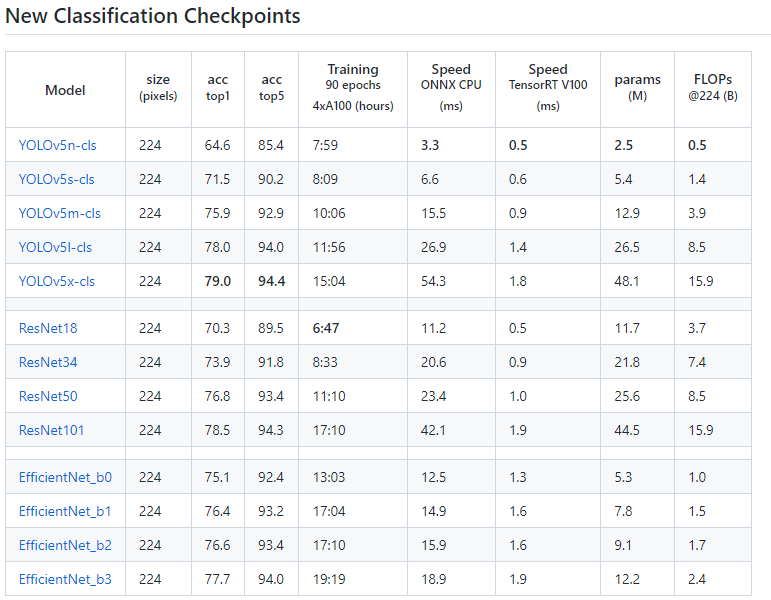Screen dimensions: 771x600
Task: Click the New Classification Checkpoints heading
Action: pyautogui.click(x=152, y=16)
